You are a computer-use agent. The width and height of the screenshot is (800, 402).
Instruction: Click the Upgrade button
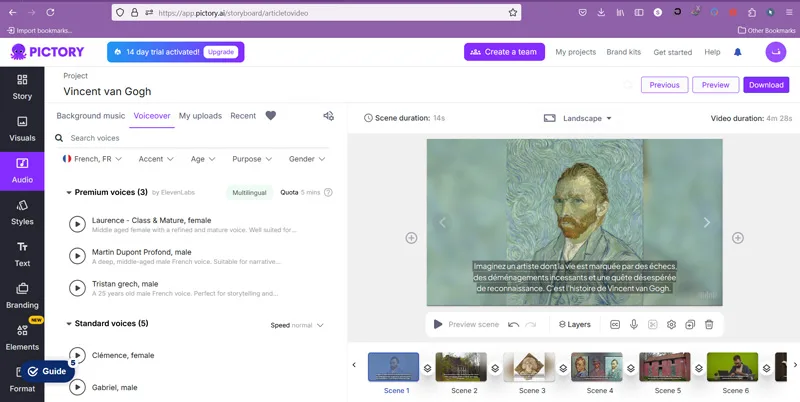(x=221, y=52)
